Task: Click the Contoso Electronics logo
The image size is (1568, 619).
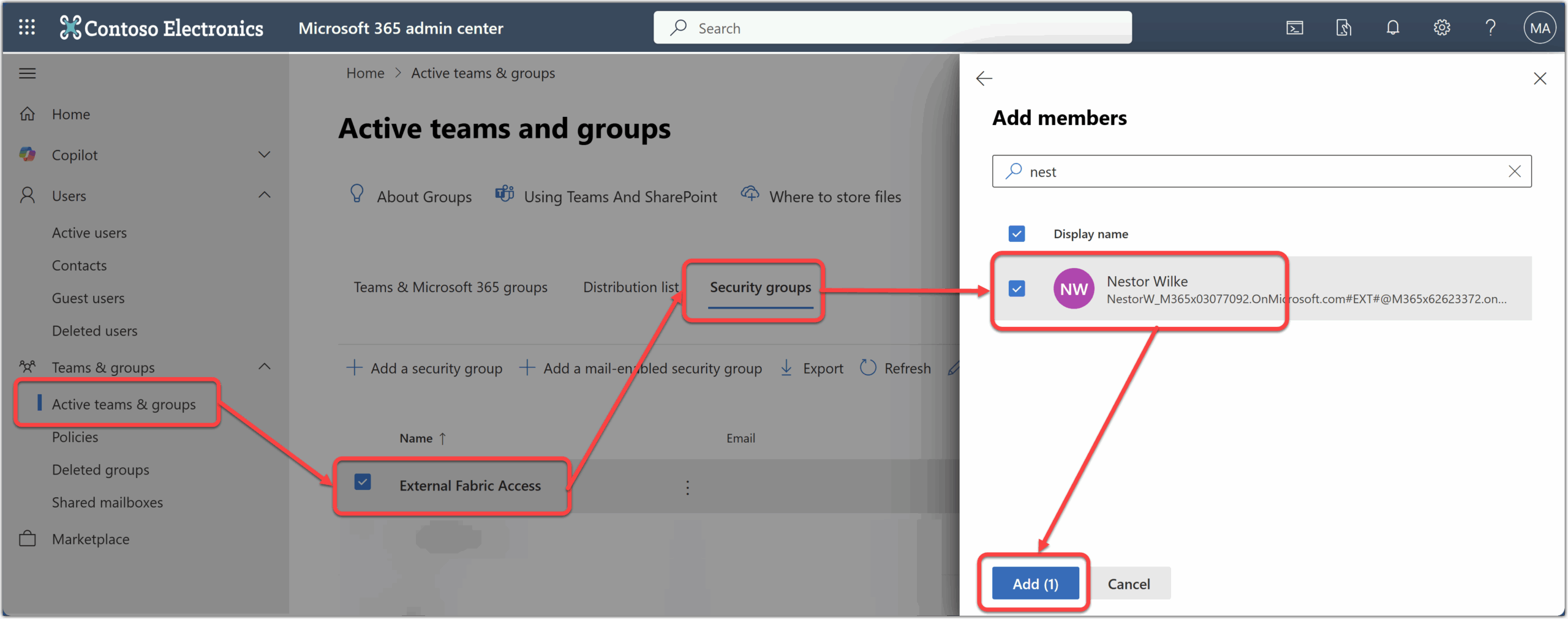Action: click(x=162, y=28)
